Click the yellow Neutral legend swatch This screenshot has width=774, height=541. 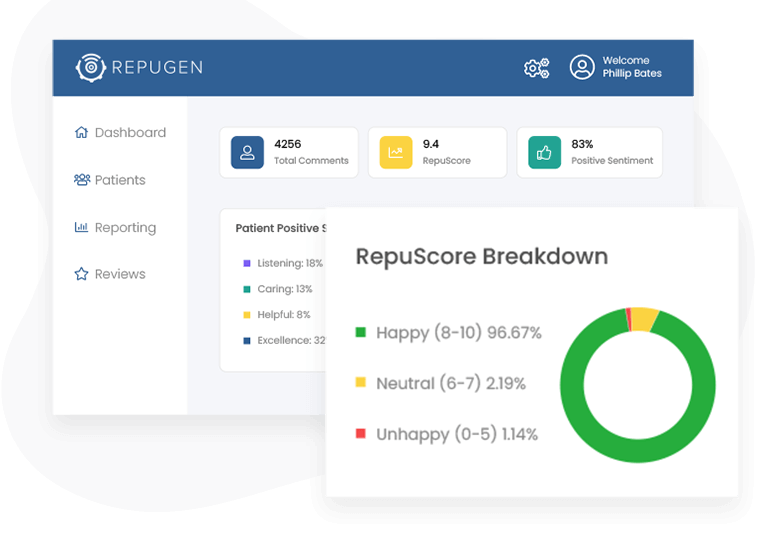pos(361,382)
